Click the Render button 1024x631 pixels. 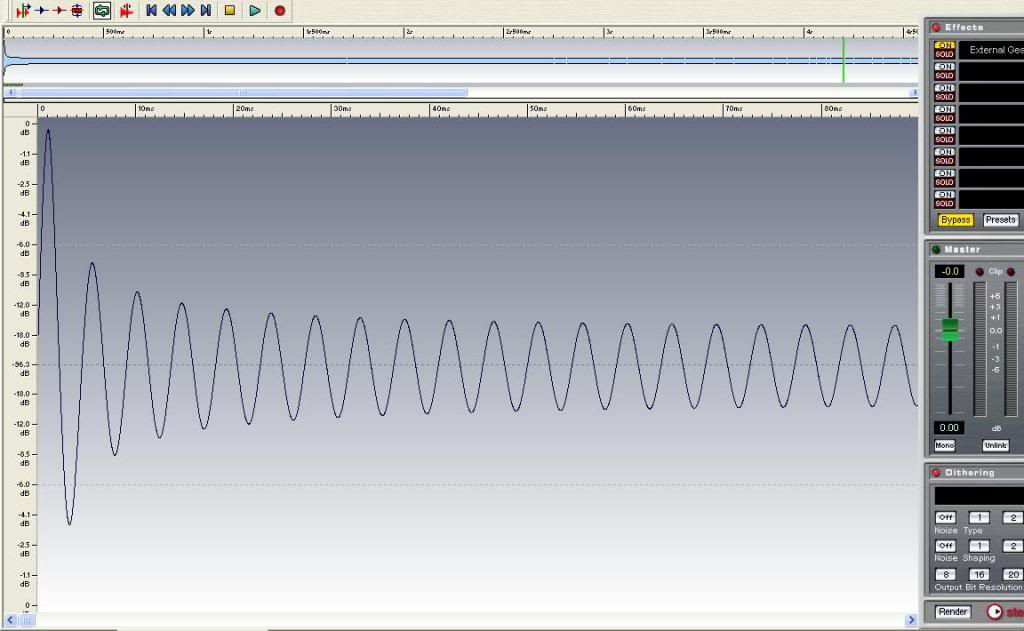[x=952, y=611]
